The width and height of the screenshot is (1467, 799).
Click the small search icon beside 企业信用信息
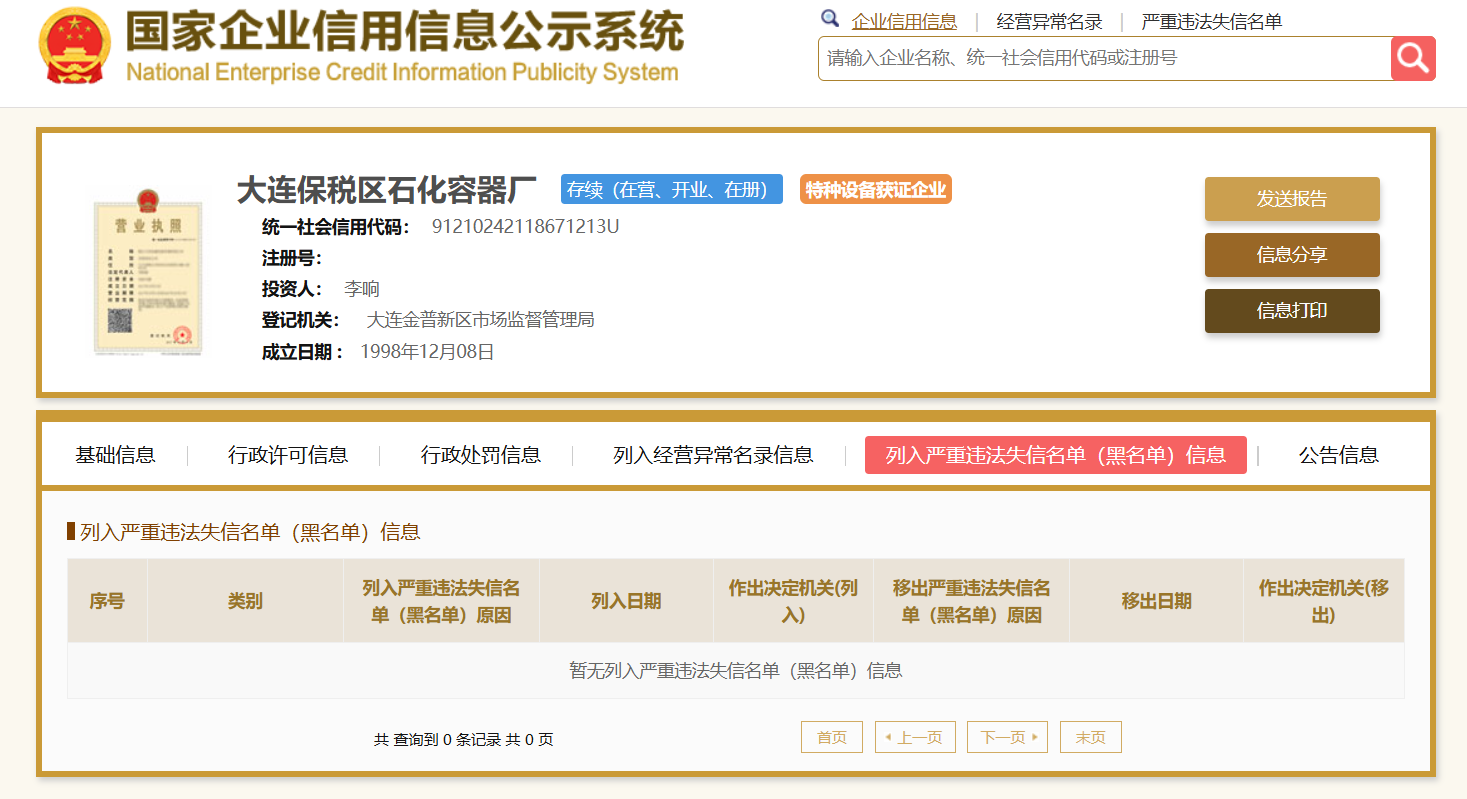(x=830, y=19)
